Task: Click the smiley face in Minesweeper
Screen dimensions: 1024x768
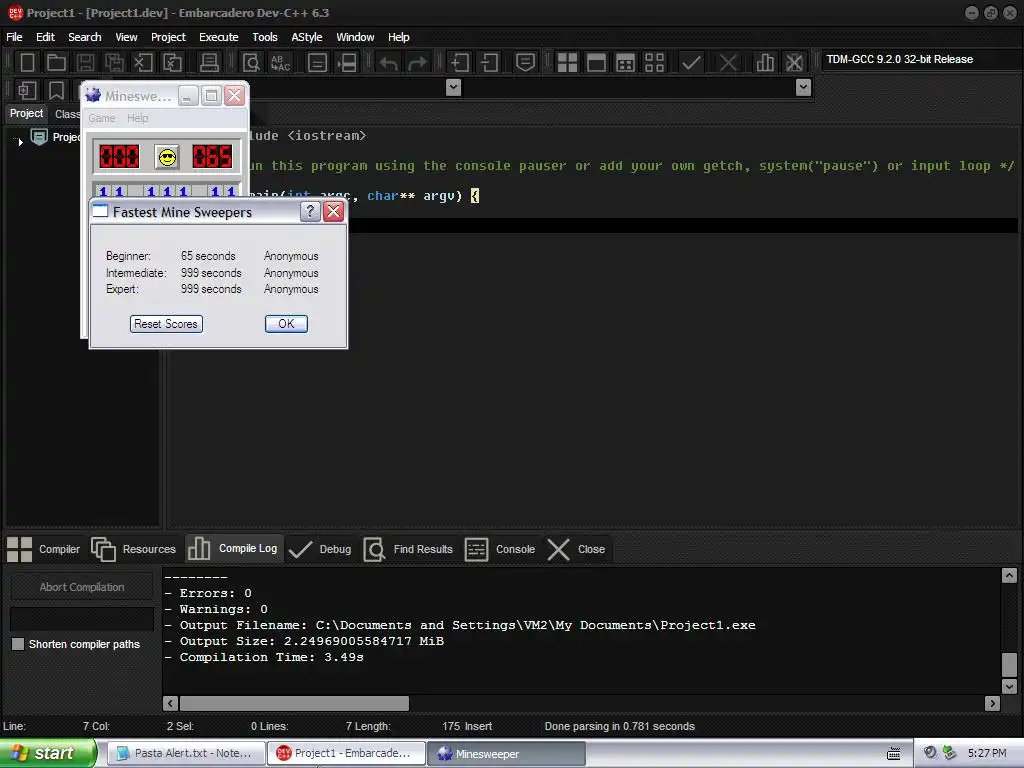Action: 167,157
